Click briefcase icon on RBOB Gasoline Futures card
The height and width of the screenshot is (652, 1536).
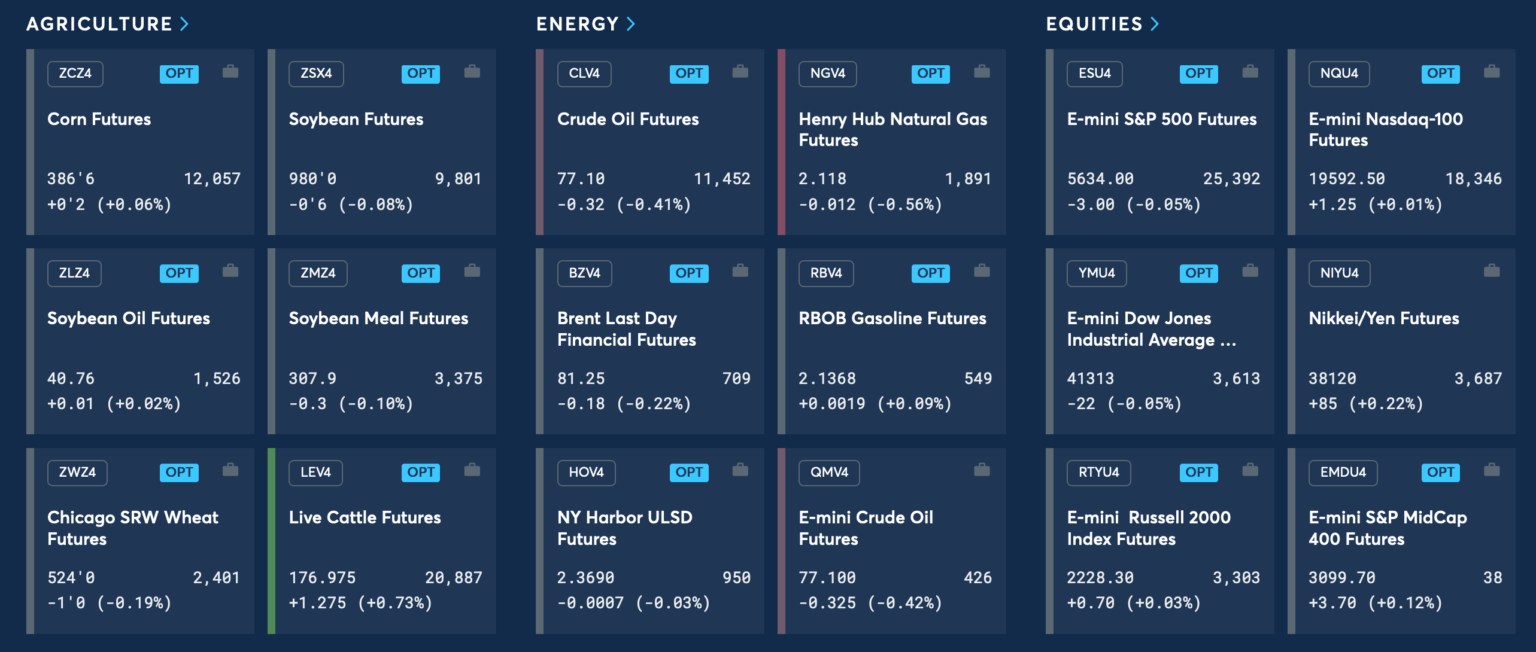(x=982, y=272)
